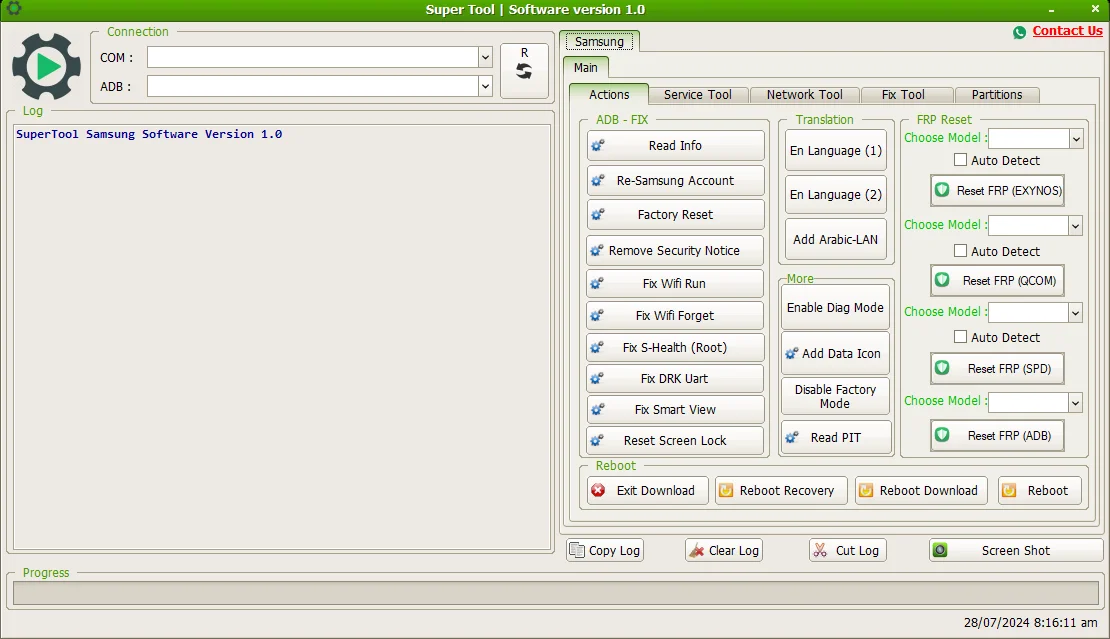Click the Read PIT button

click(836, 437)
